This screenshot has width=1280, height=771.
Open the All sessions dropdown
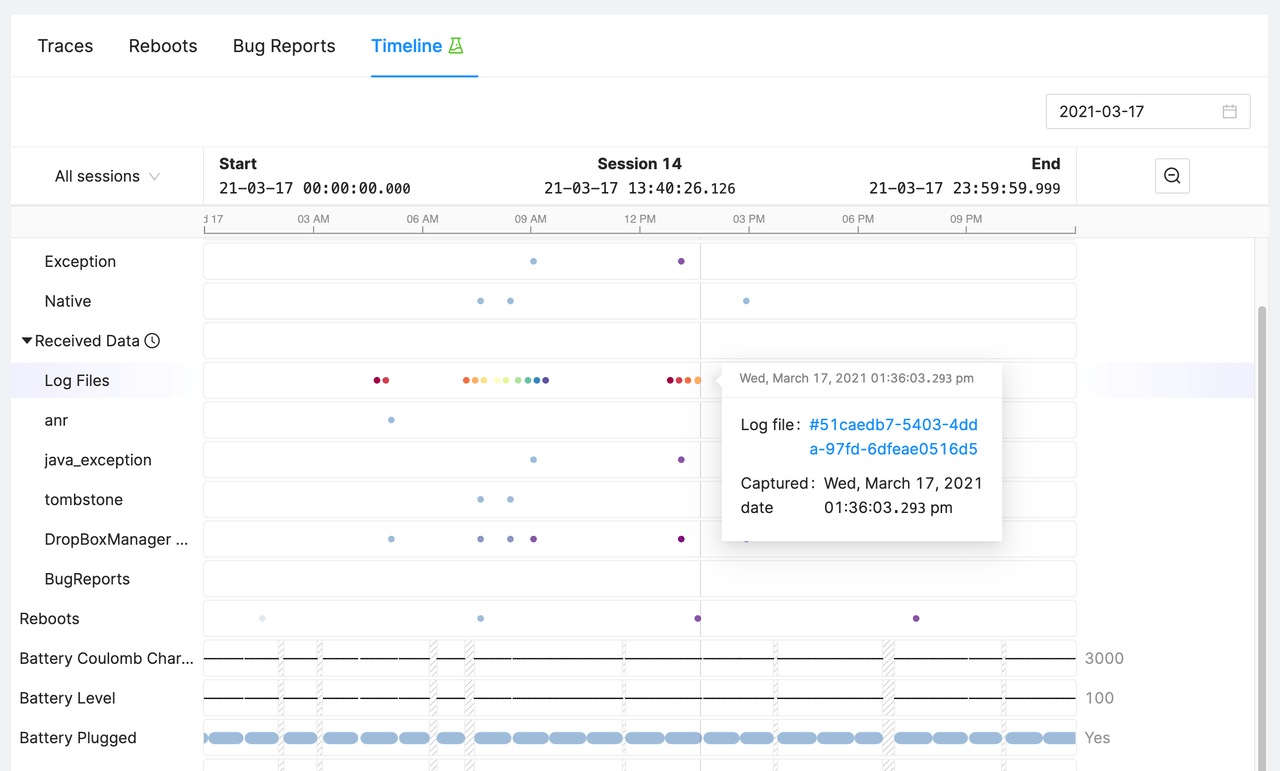point(107,176)
